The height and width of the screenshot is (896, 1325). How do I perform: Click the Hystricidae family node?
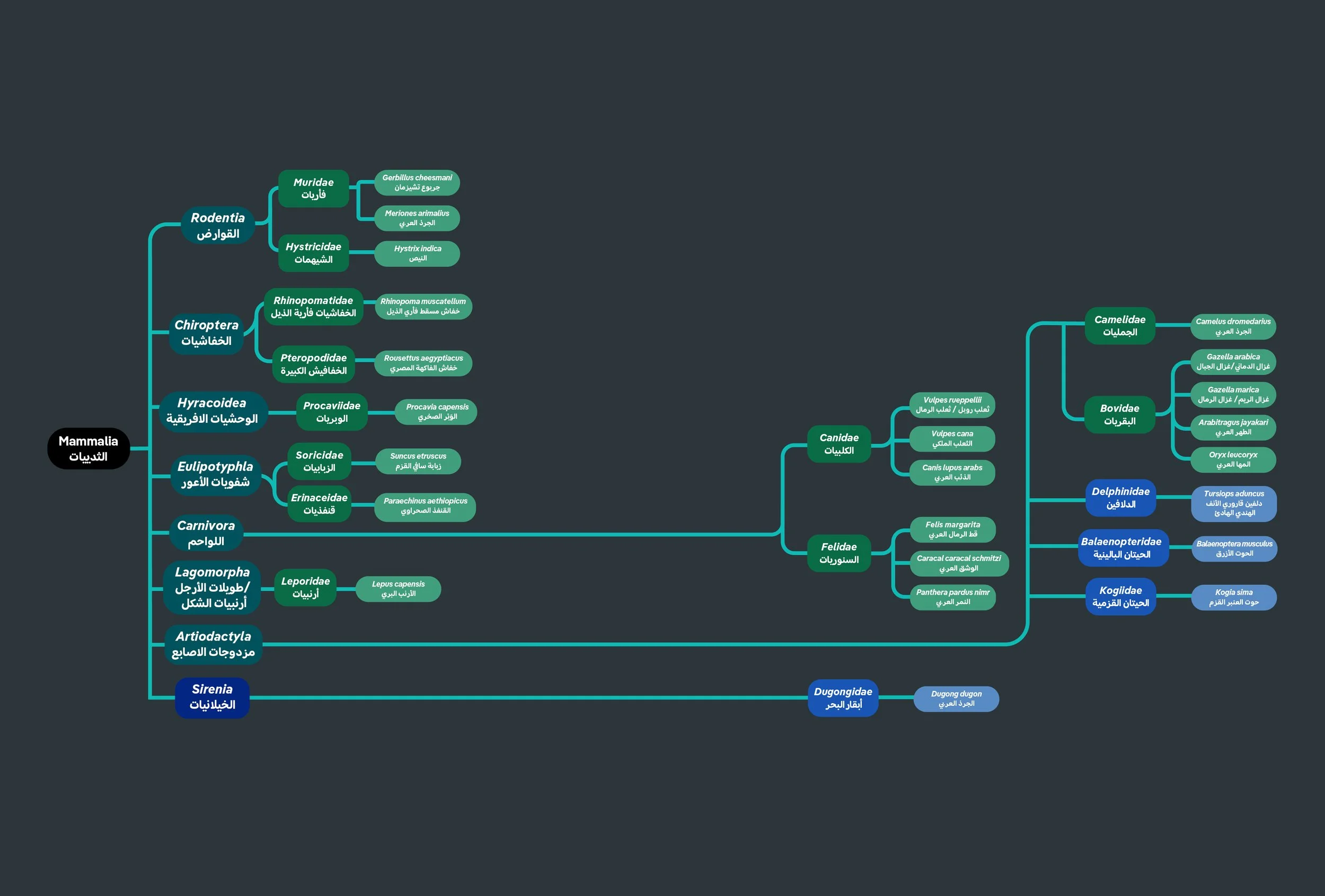coord(313,253)
